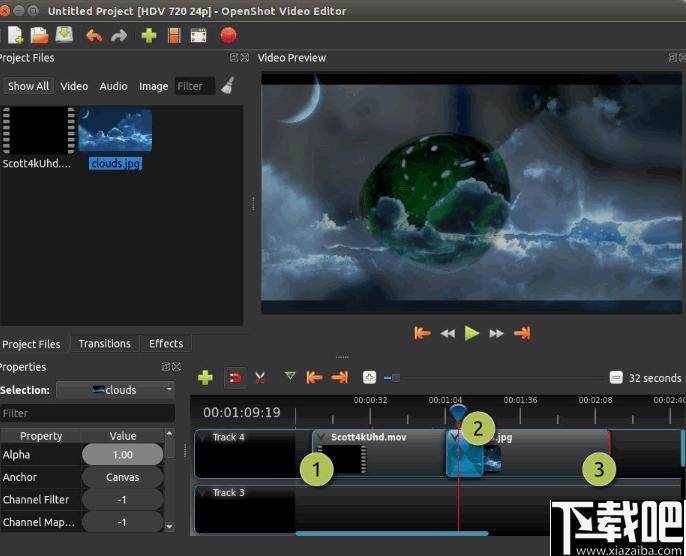This screenshot has width=686, height=556.
Task: Import files using the top green plus
Action: coord(149,35)
